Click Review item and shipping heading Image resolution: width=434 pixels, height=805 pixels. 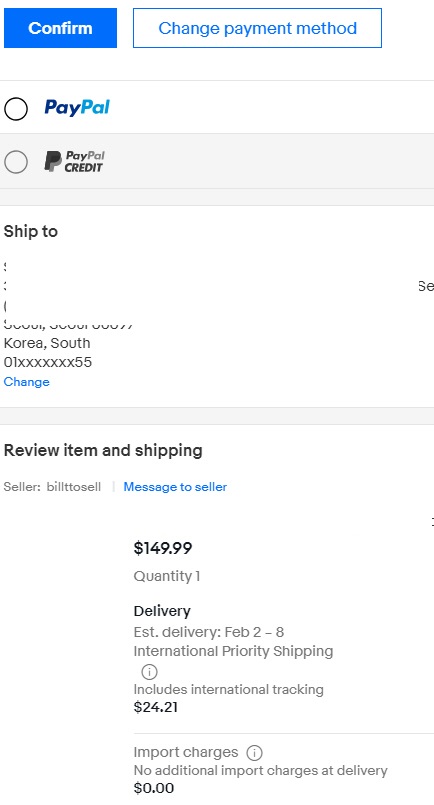pyautogui.click(x=103, y=450)
